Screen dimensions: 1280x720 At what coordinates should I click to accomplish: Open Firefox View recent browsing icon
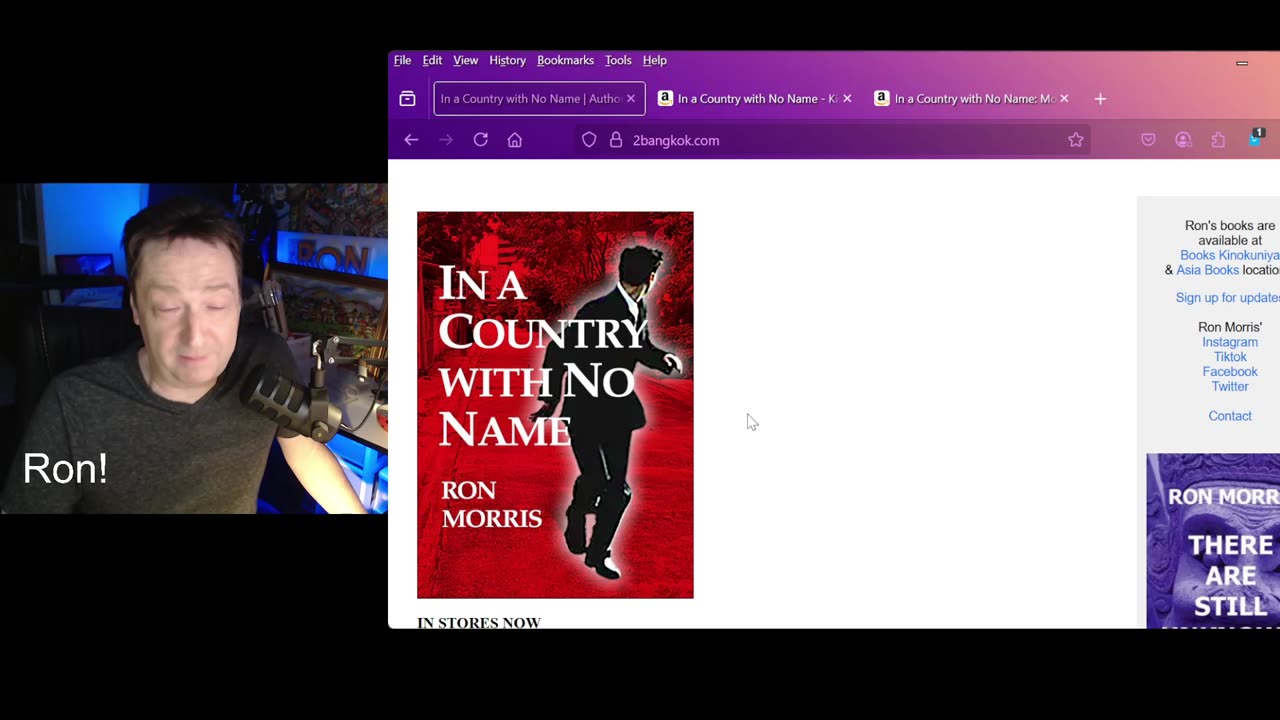(x=407, y=99)
